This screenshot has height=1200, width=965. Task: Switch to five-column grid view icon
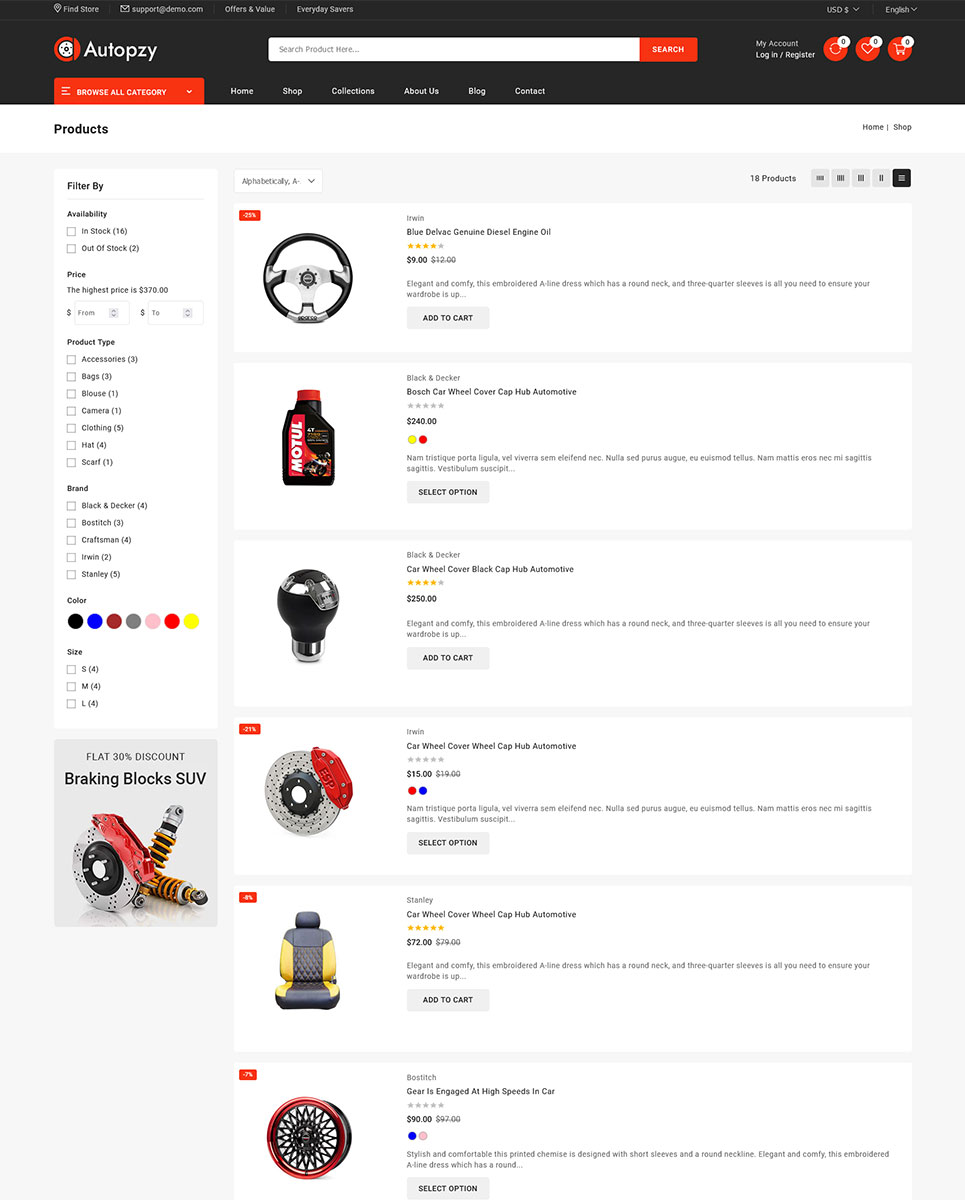pyautogui.click(x=820, y=178)
